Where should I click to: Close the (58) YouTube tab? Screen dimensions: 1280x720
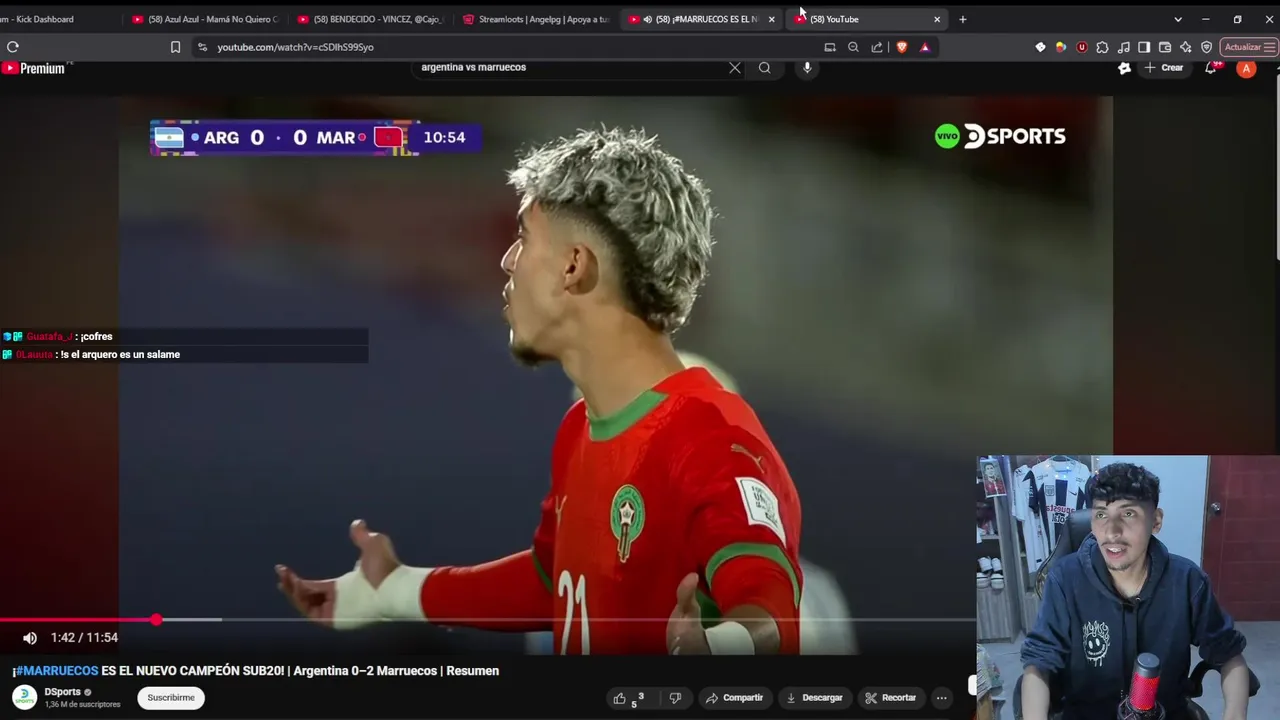click(x=937, y=19)
